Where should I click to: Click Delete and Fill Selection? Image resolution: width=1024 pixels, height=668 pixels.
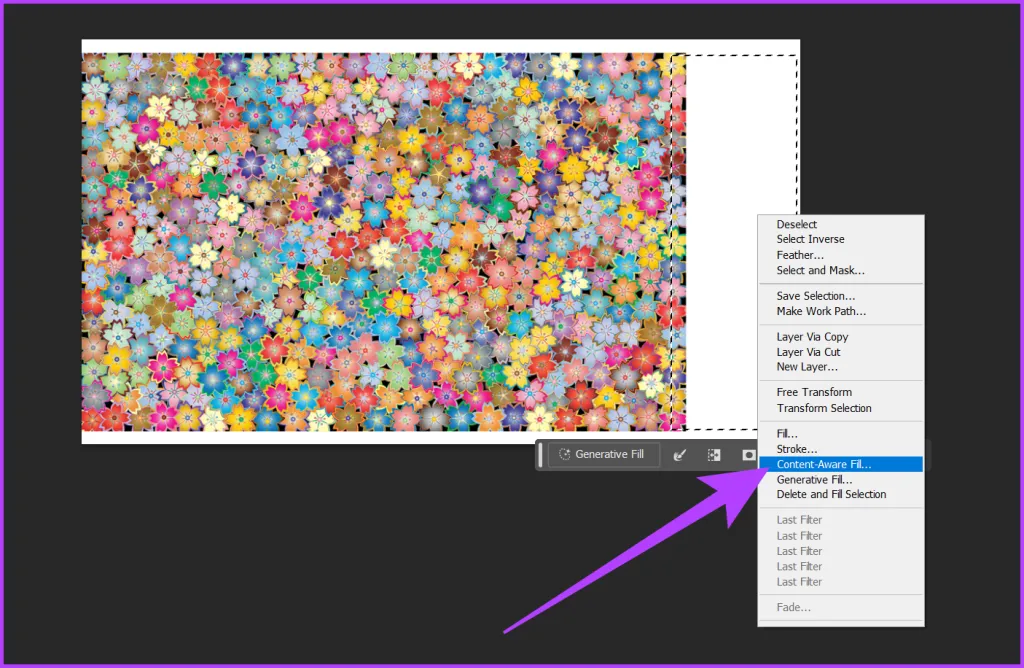831,494
